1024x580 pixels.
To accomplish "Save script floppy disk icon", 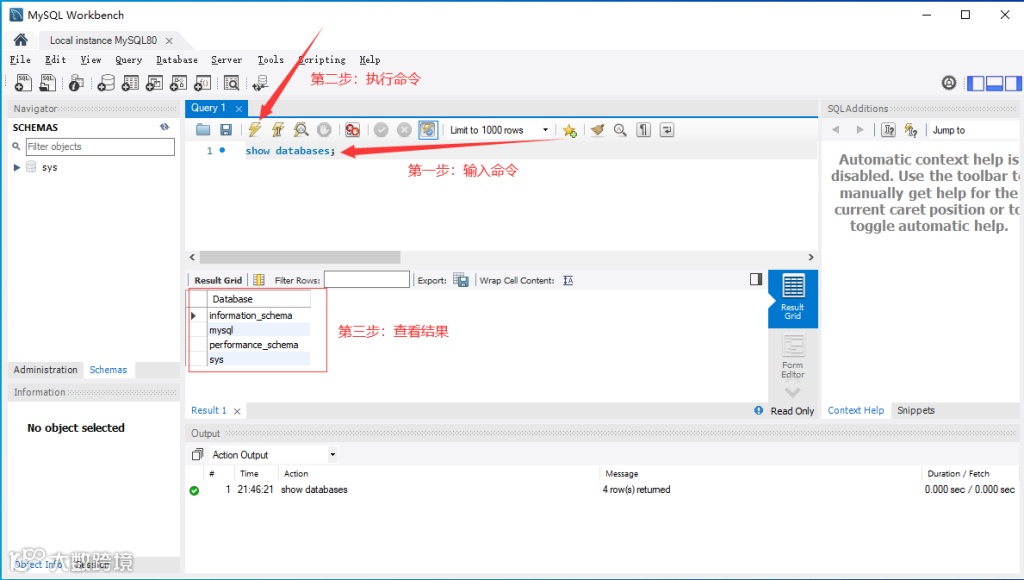I will tap(226, 130).
